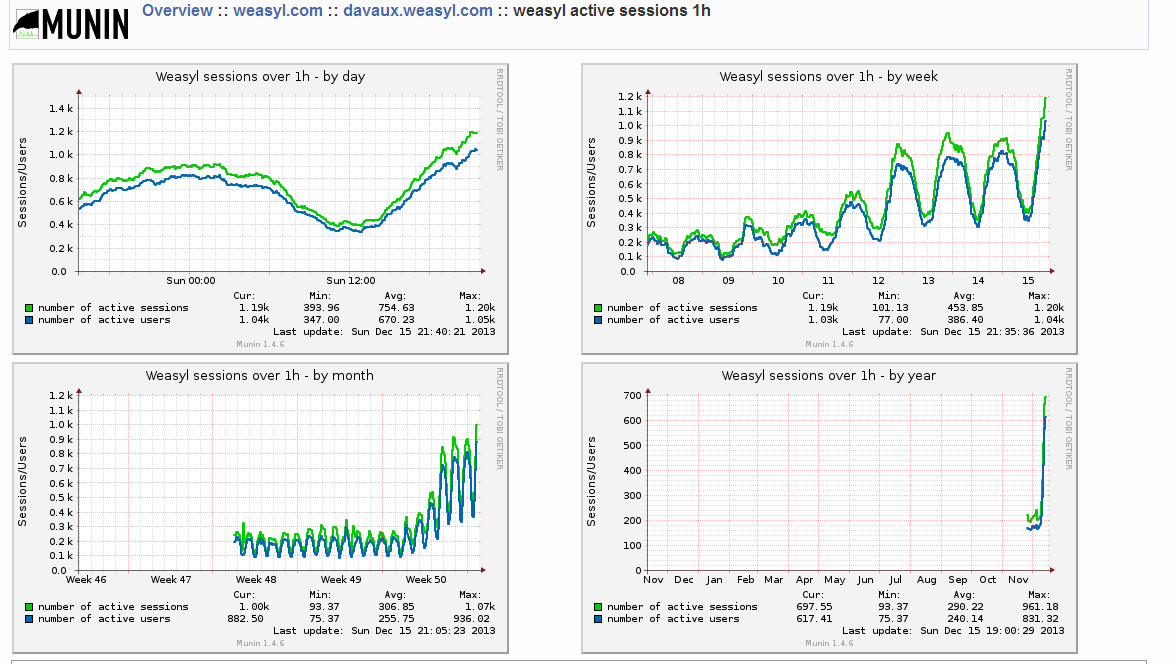Viewport: 1174px width, 664px height.
Task: Click the 'Feb' axis label in year graph
Action: pos(745,579)
